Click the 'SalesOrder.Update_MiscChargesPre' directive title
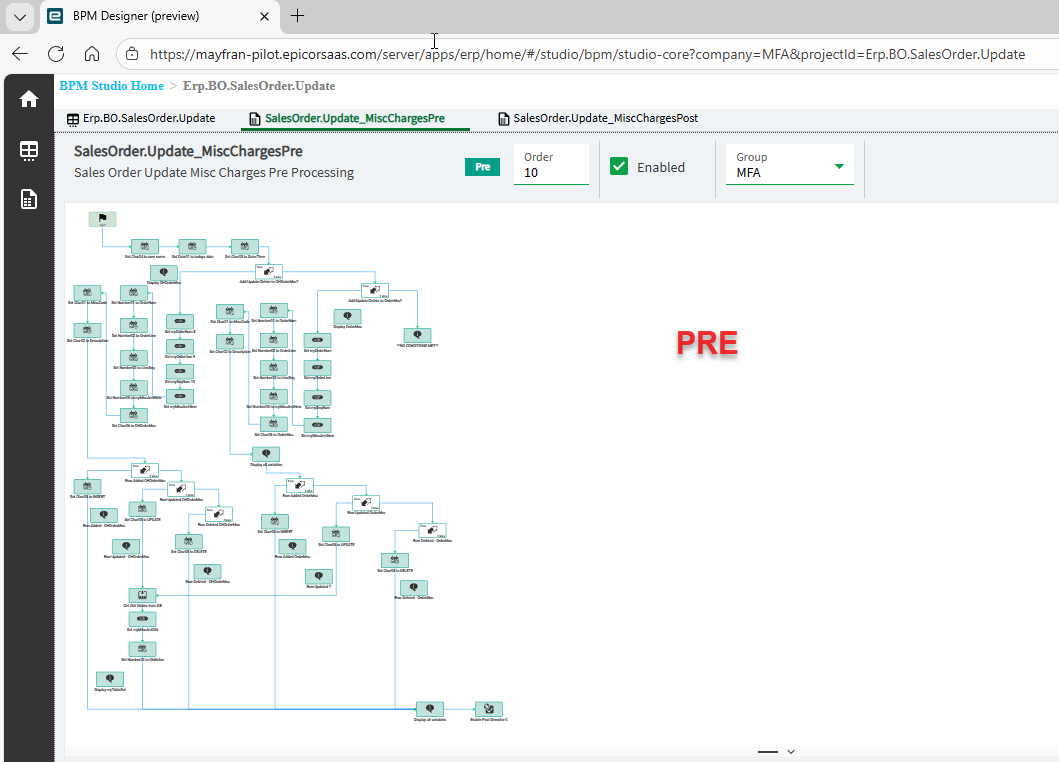Viewport: 1059px width, 762px height. (188, 151)
